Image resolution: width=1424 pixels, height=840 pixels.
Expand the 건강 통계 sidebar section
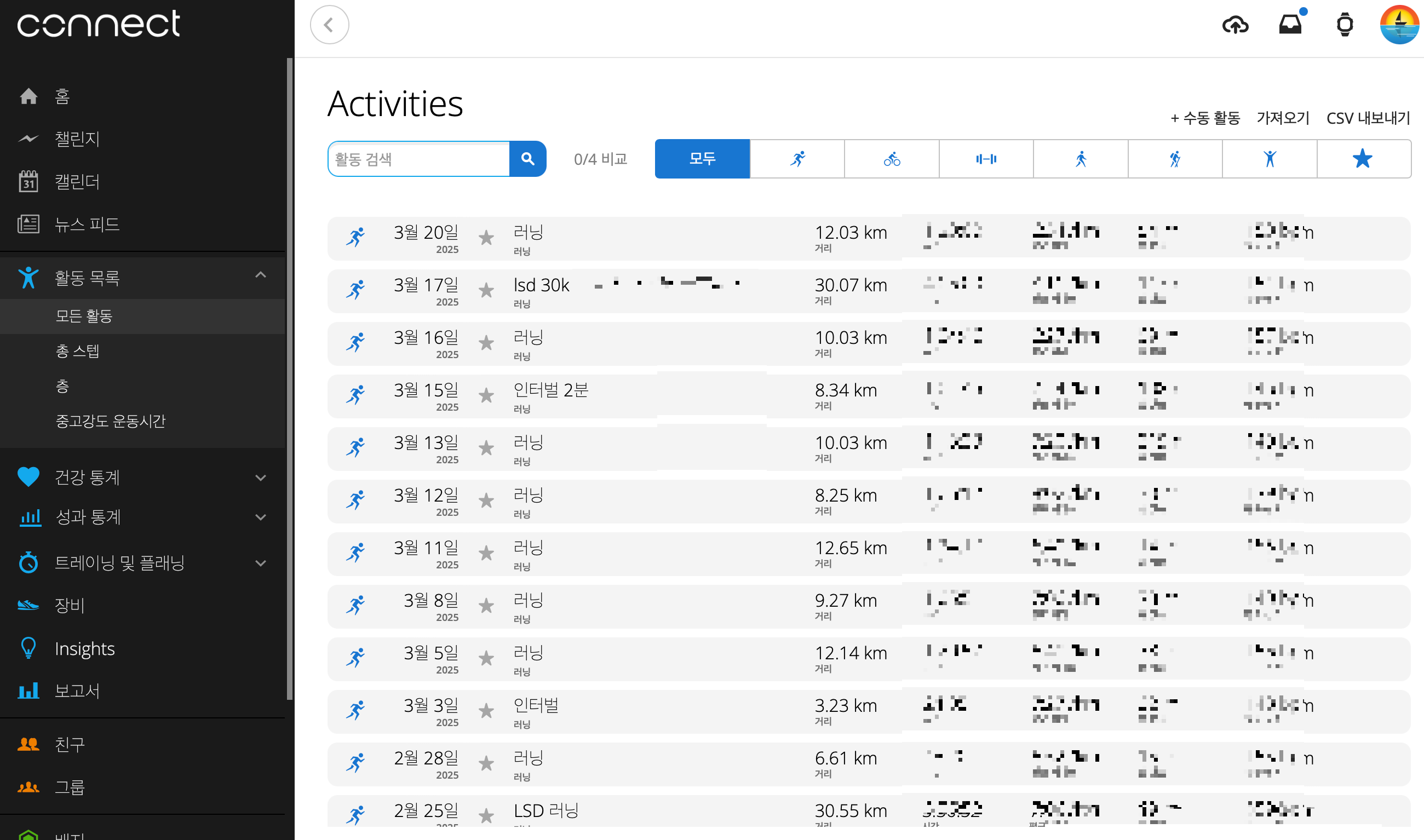point(260,477)
